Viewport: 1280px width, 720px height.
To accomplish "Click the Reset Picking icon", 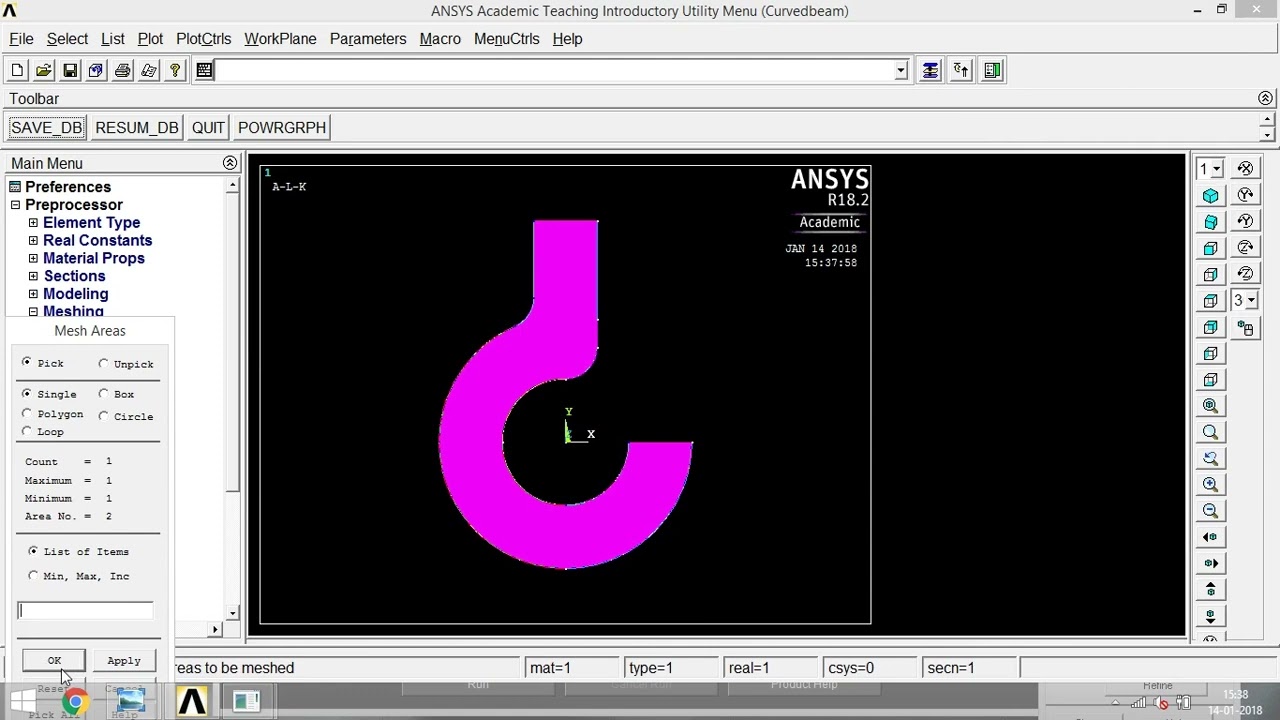I will coord(961,70).
